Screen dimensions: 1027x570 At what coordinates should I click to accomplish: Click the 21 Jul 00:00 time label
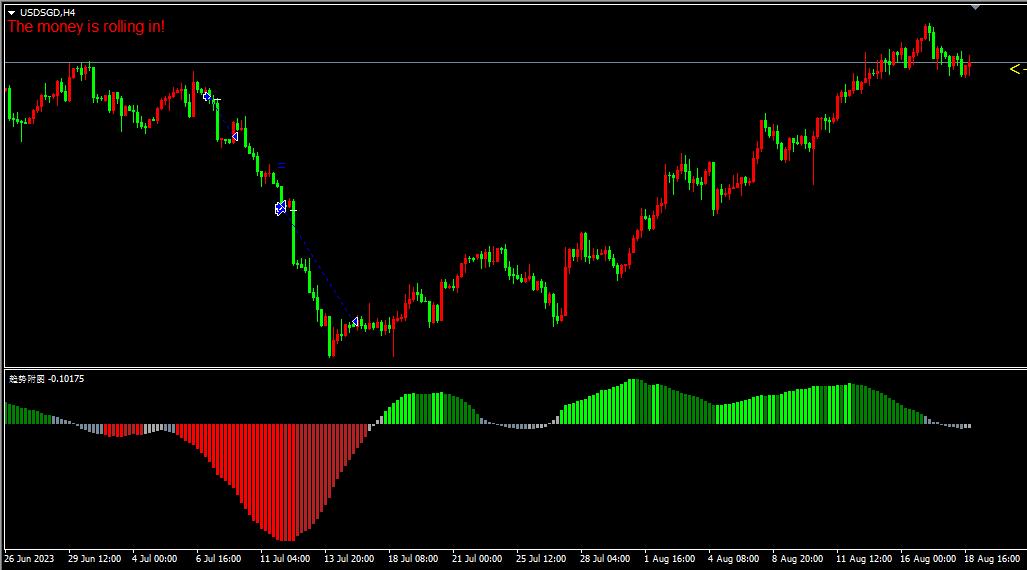(477, 559)
